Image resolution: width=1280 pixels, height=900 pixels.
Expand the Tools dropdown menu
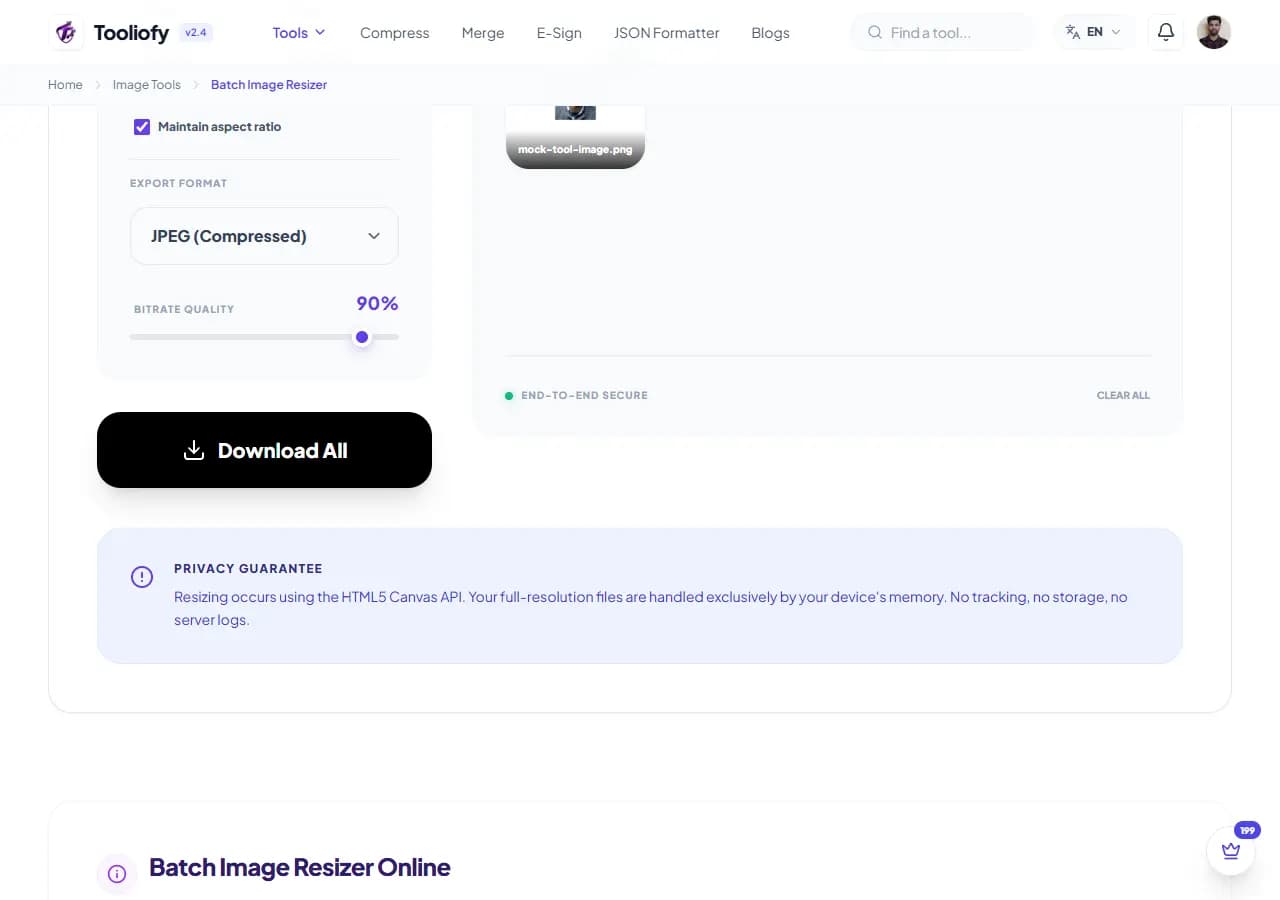299,32
